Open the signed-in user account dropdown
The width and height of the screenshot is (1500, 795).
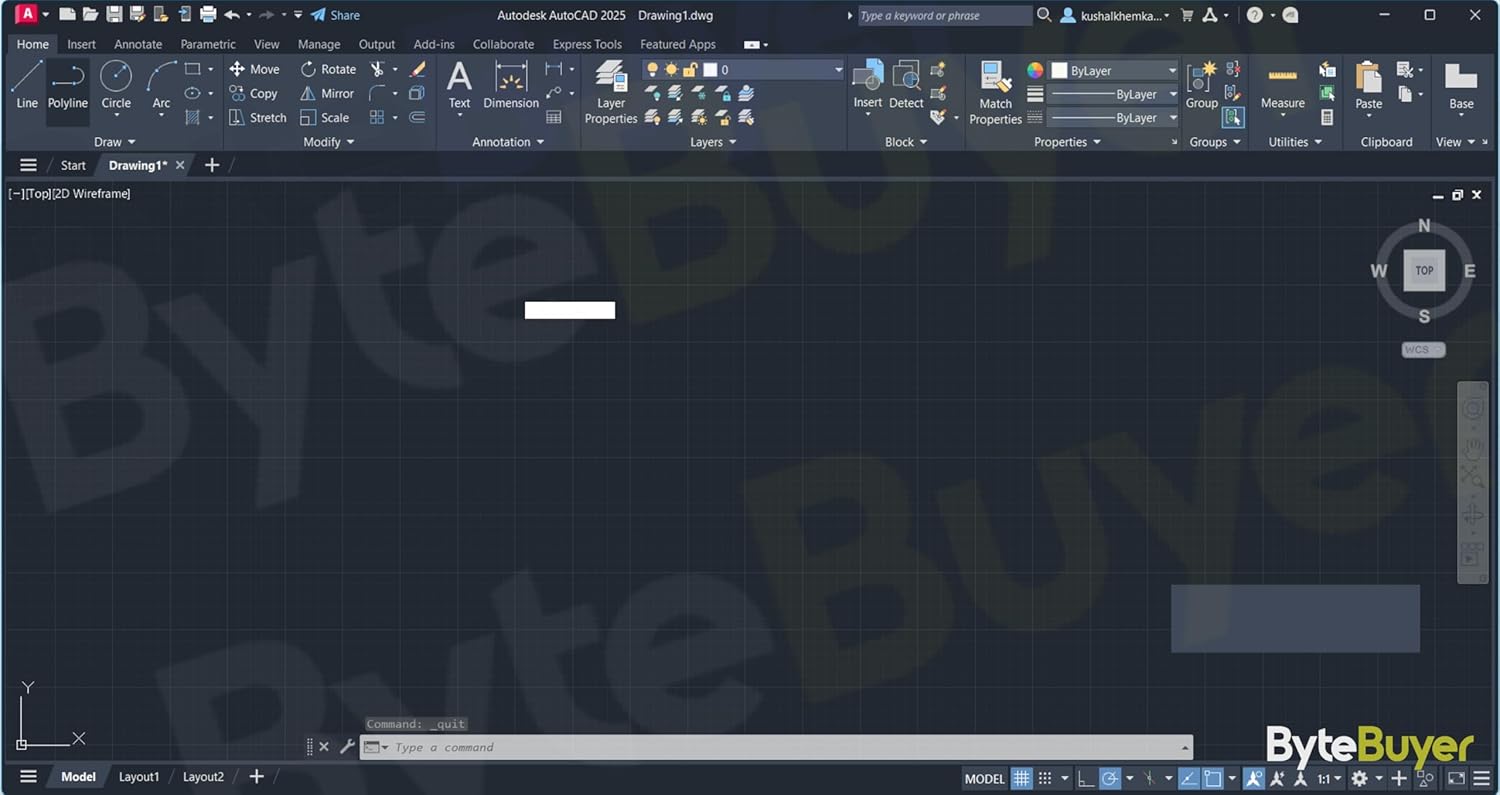pyautogui.click(x=1113, y=15)
